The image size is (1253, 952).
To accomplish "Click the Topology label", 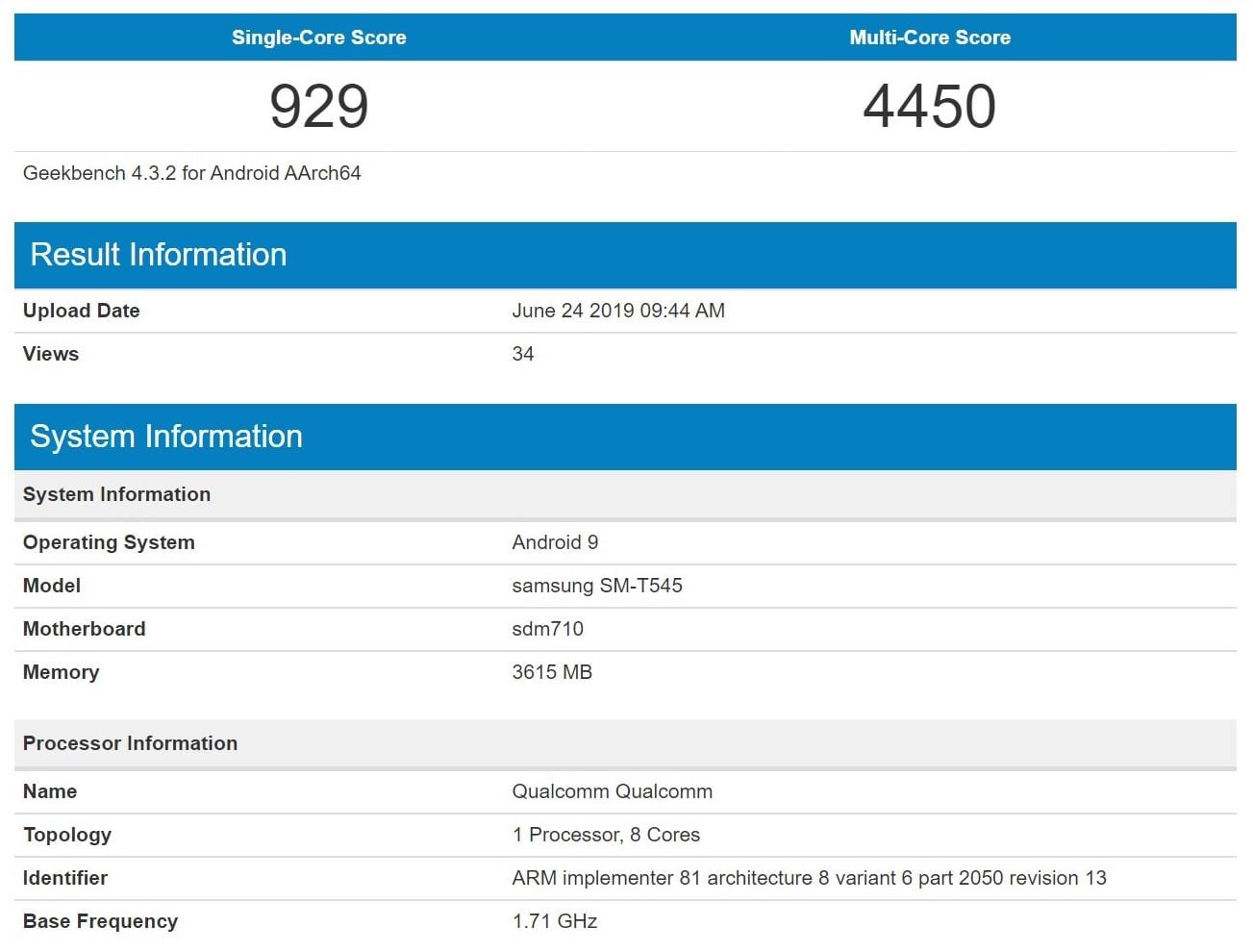I will coord(67,835).
